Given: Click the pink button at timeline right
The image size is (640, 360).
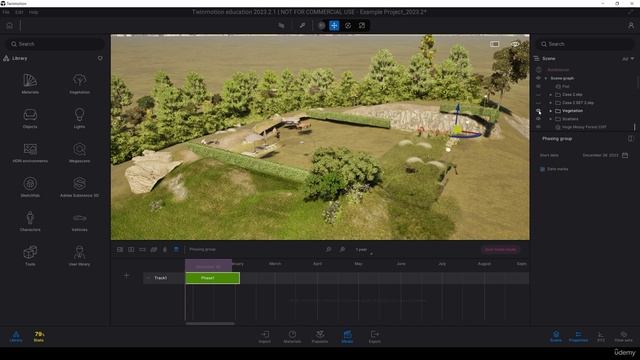Looking at the screenshot, I should (501, 249).
